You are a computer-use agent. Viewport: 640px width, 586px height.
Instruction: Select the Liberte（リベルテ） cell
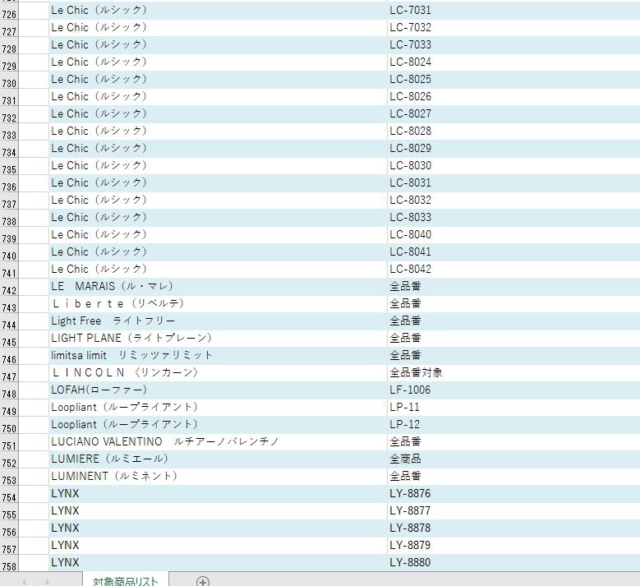pos(218,304)
